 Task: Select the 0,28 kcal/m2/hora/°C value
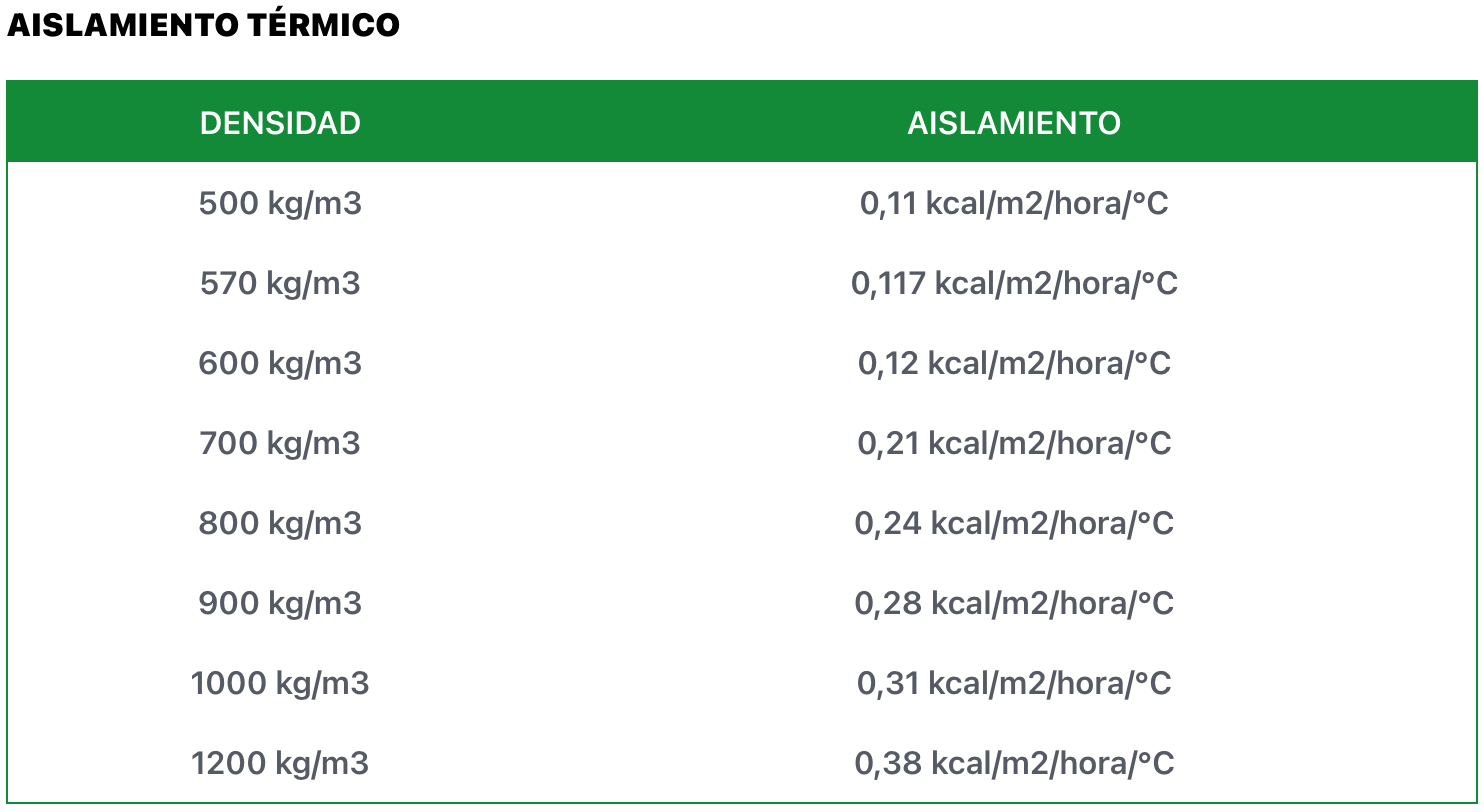click(x=1014, y=604)
